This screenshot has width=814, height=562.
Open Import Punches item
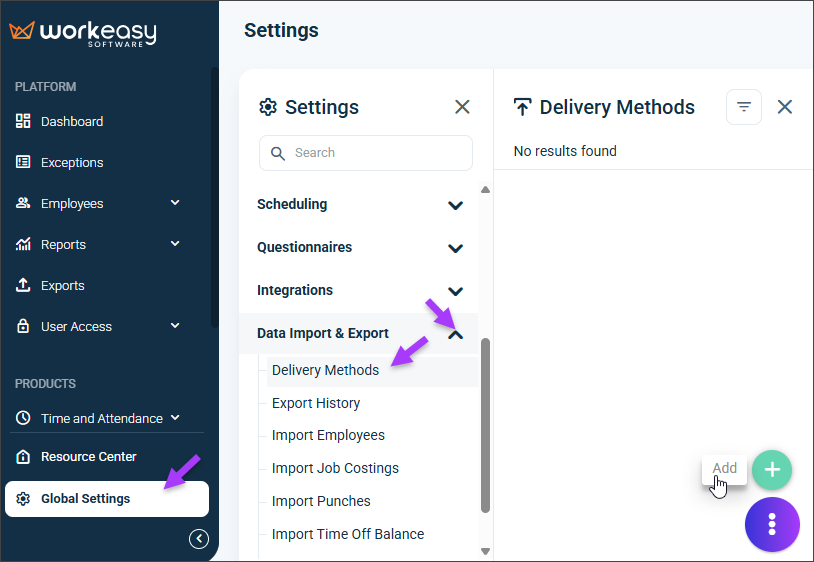click(x=321, y=501)
